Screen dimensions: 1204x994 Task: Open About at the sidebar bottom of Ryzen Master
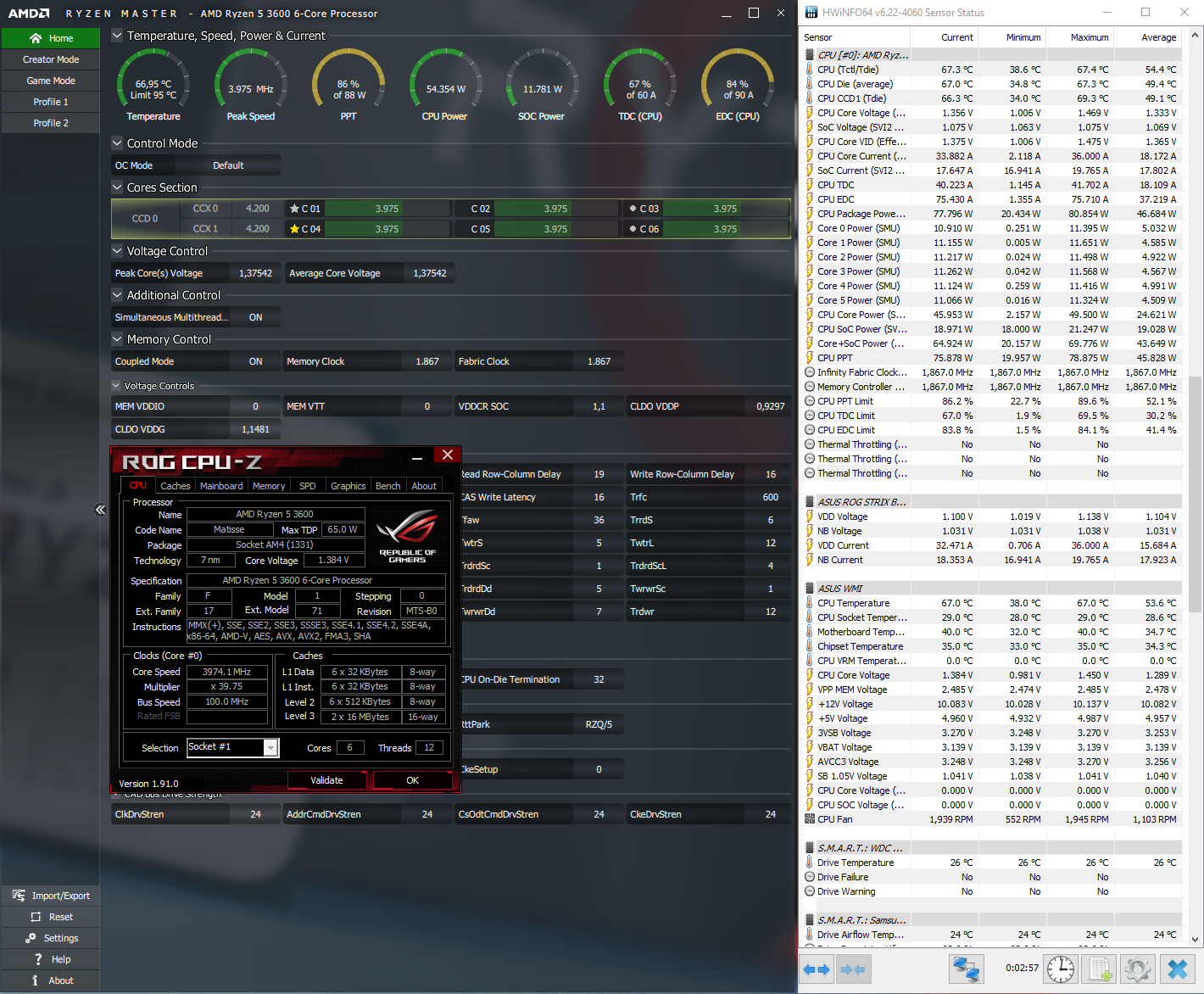[x=51, y=980]
